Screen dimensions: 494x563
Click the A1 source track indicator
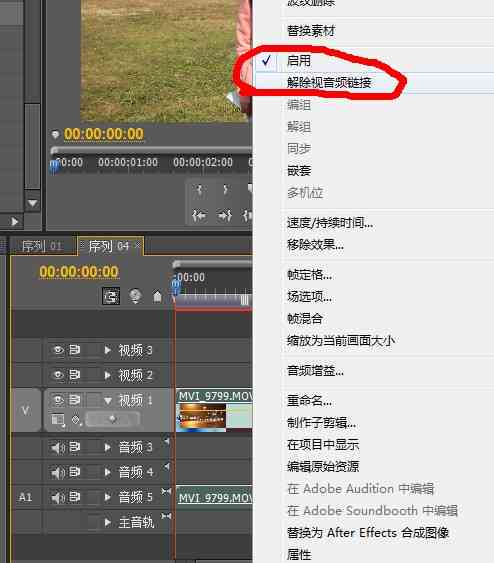(x=25, y=497)
